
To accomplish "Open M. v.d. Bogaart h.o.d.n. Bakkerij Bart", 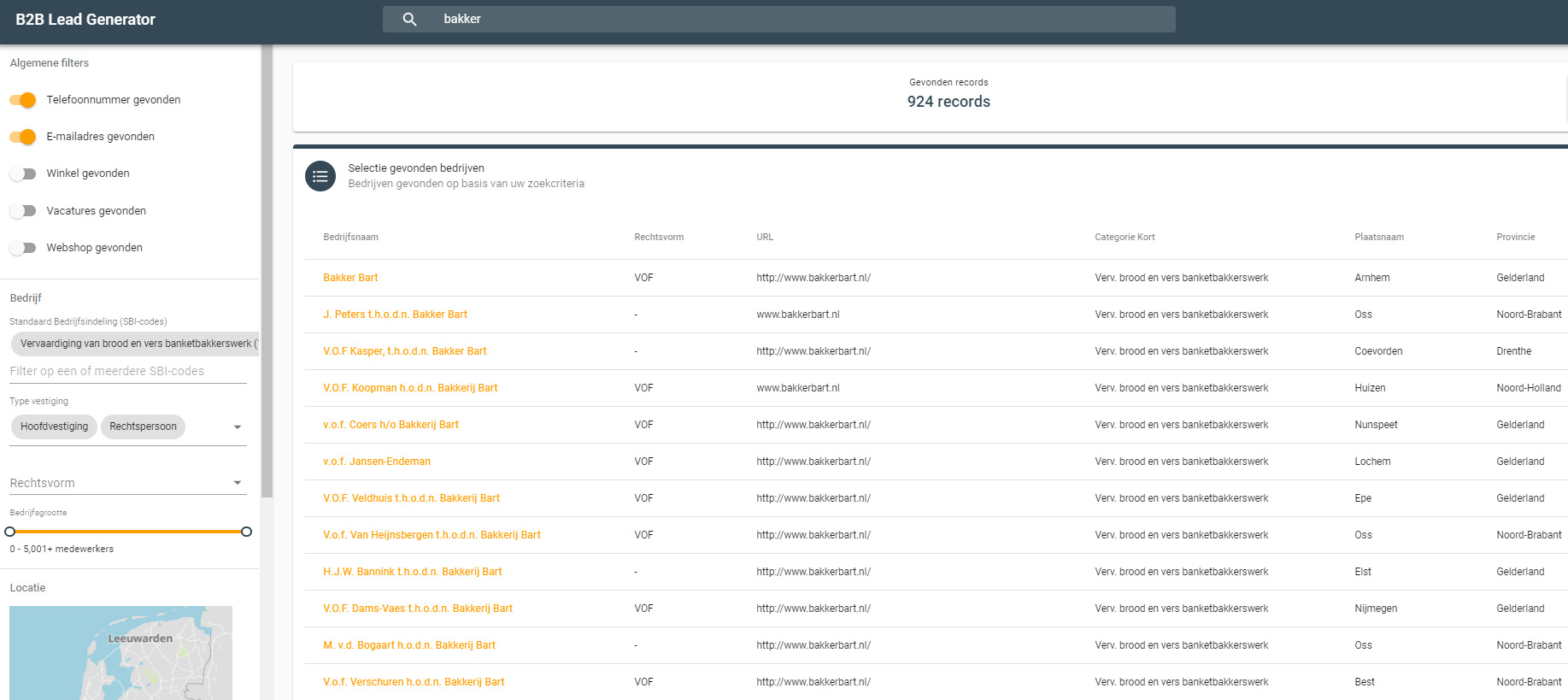I will pos(409,645).
